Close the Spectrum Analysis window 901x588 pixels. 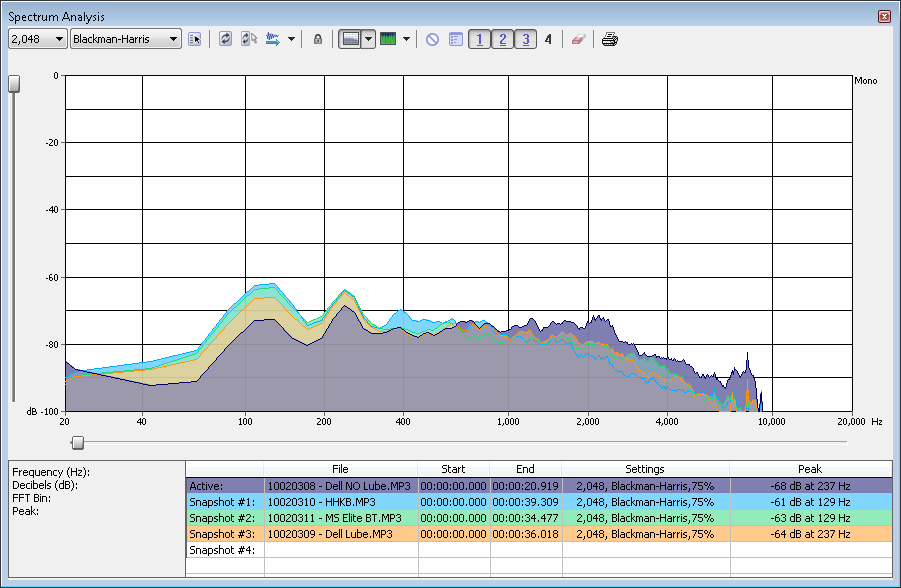884,16
